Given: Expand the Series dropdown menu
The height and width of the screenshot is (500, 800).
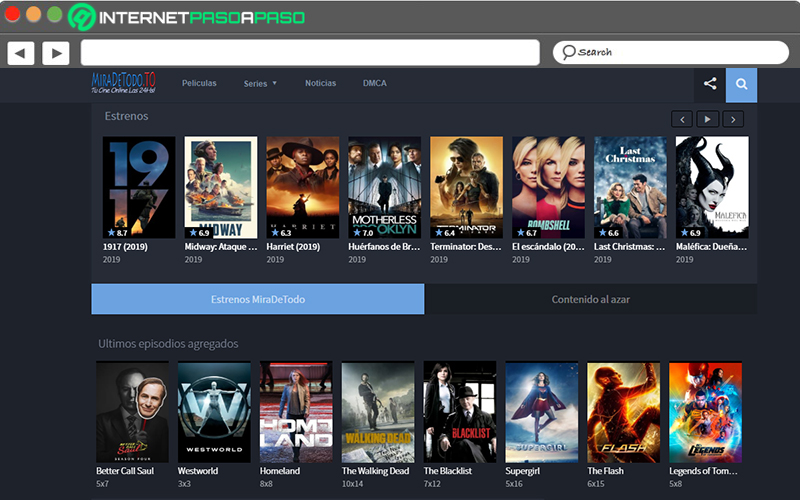Looking at the screenshot, I should [x=260, y=84].
